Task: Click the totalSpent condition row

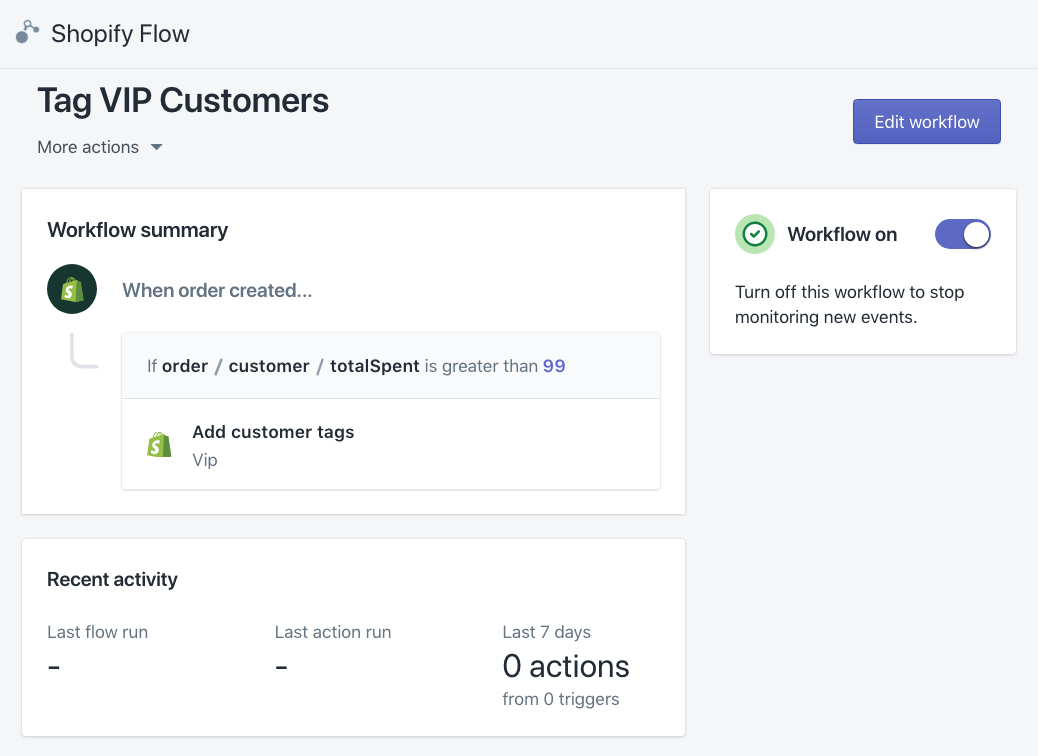Action: pyautogui.click(x=391, y=366)
